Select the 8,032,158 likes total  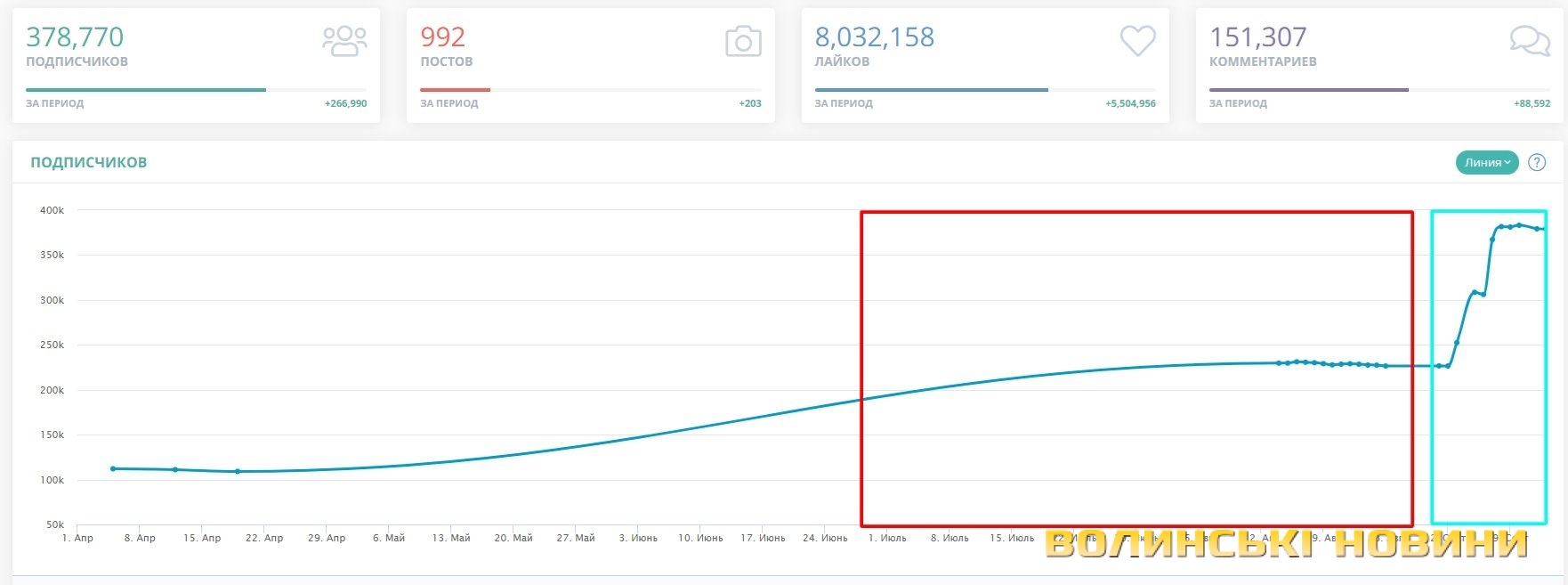[x=875, y=37]
